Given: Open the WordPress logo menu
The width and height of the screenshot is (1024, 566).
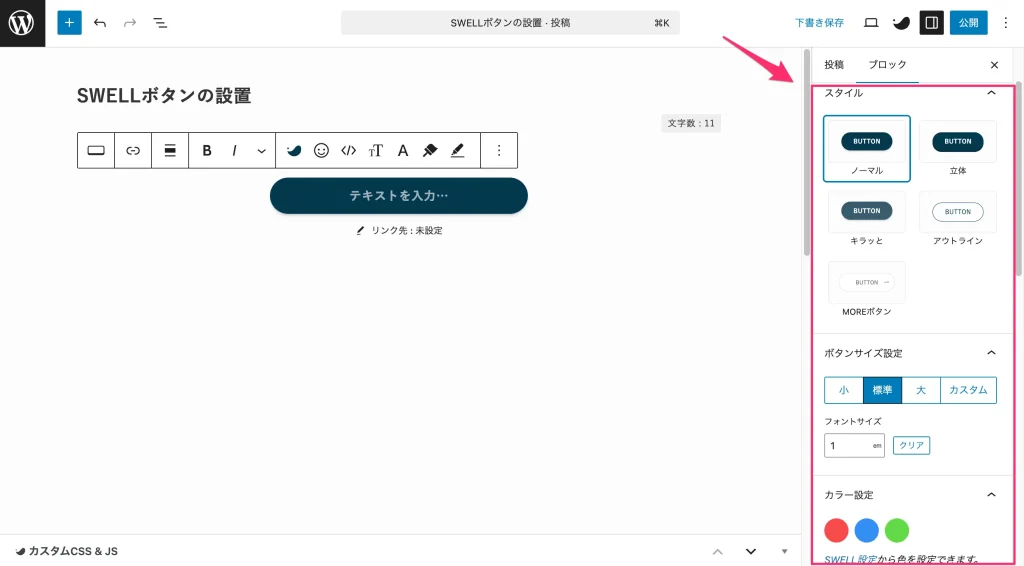Looking at the screenshot, I should pos(22,23).
